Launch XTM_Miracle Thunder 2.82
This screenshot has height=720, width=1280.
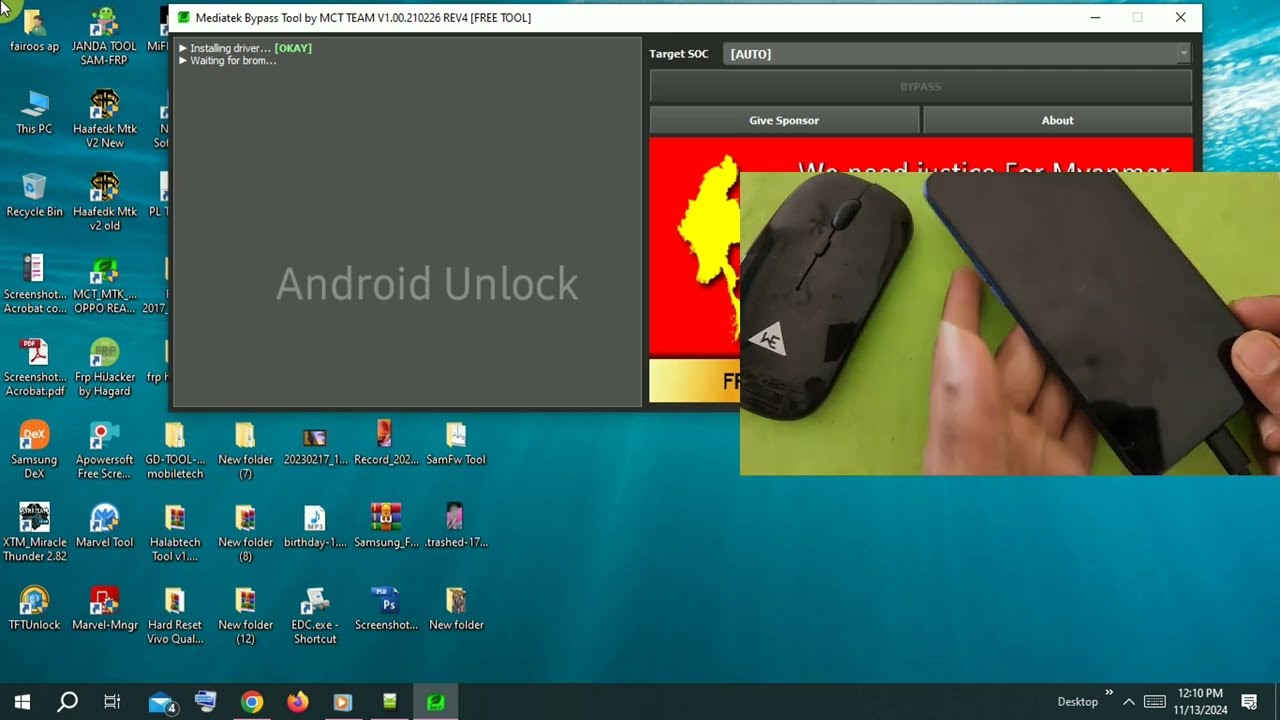pos(34,533)
